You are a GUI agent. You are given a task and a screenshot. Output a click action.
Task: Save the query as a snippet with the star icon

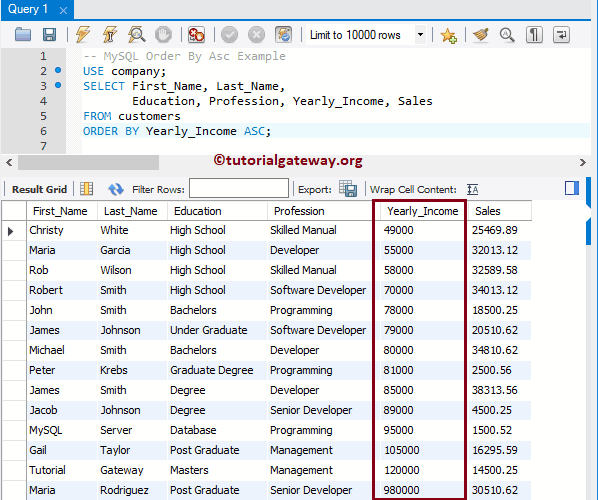(448, 35)
